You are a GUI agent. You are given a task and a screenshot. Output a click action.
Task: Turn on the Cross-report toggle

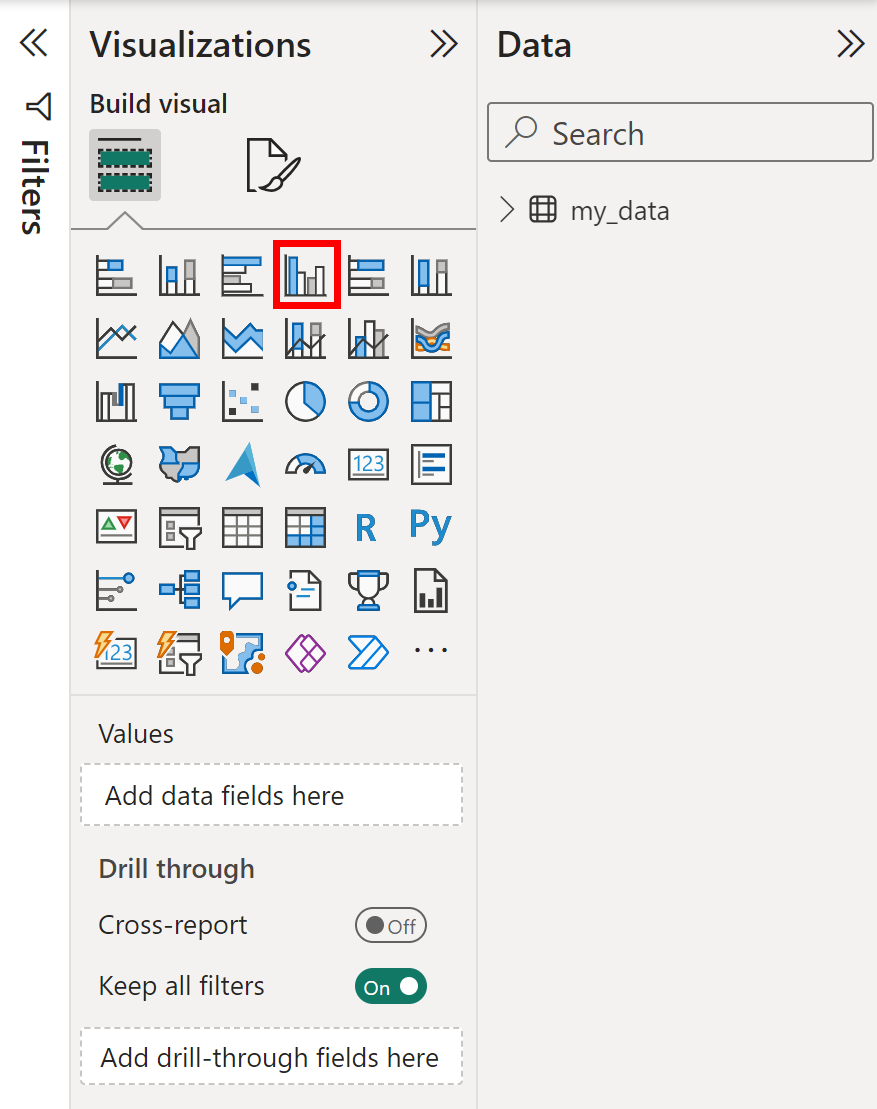[390, 925]
